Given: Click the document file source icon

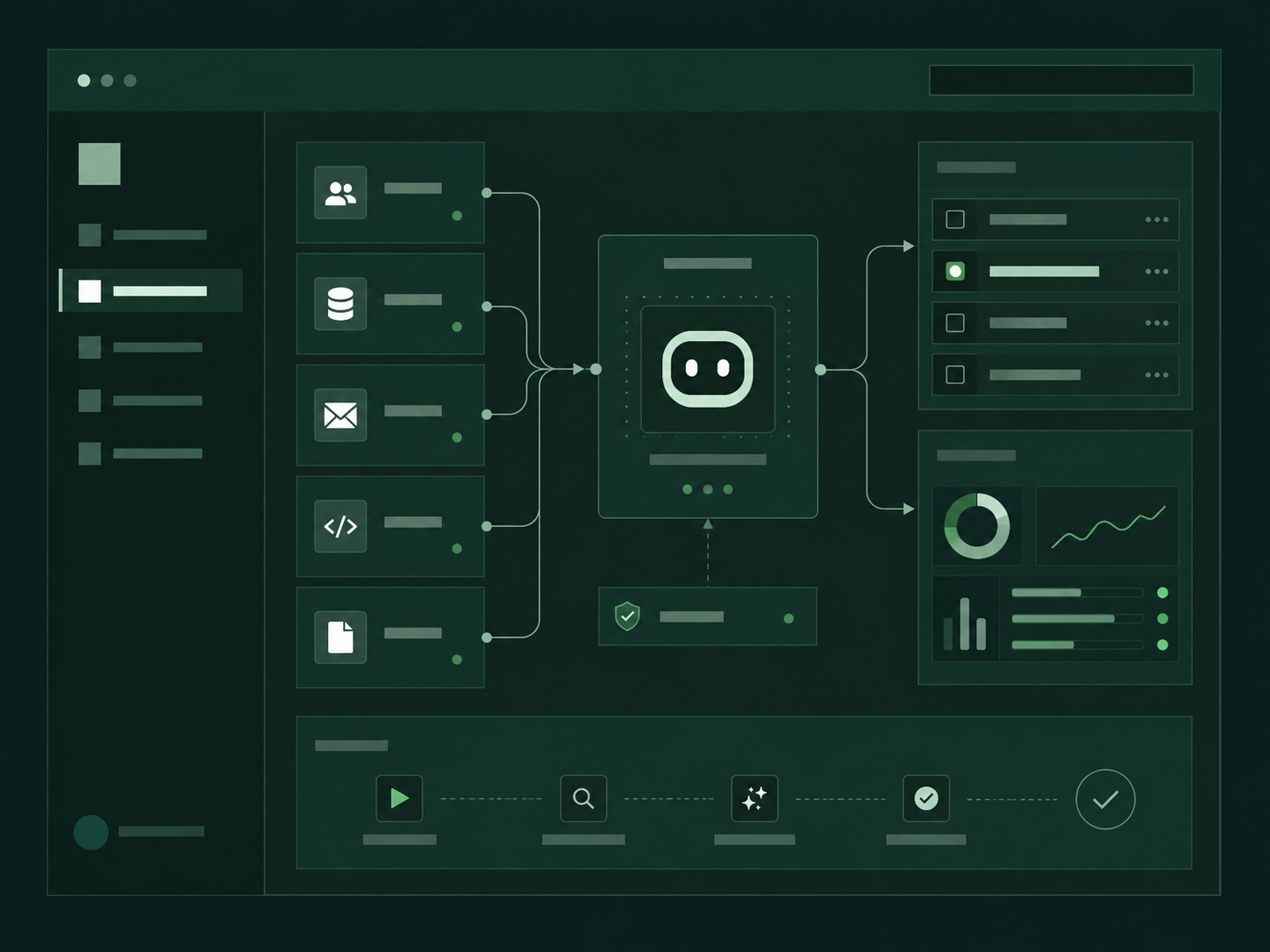Looking at the screenshot, I should [340, 637].
